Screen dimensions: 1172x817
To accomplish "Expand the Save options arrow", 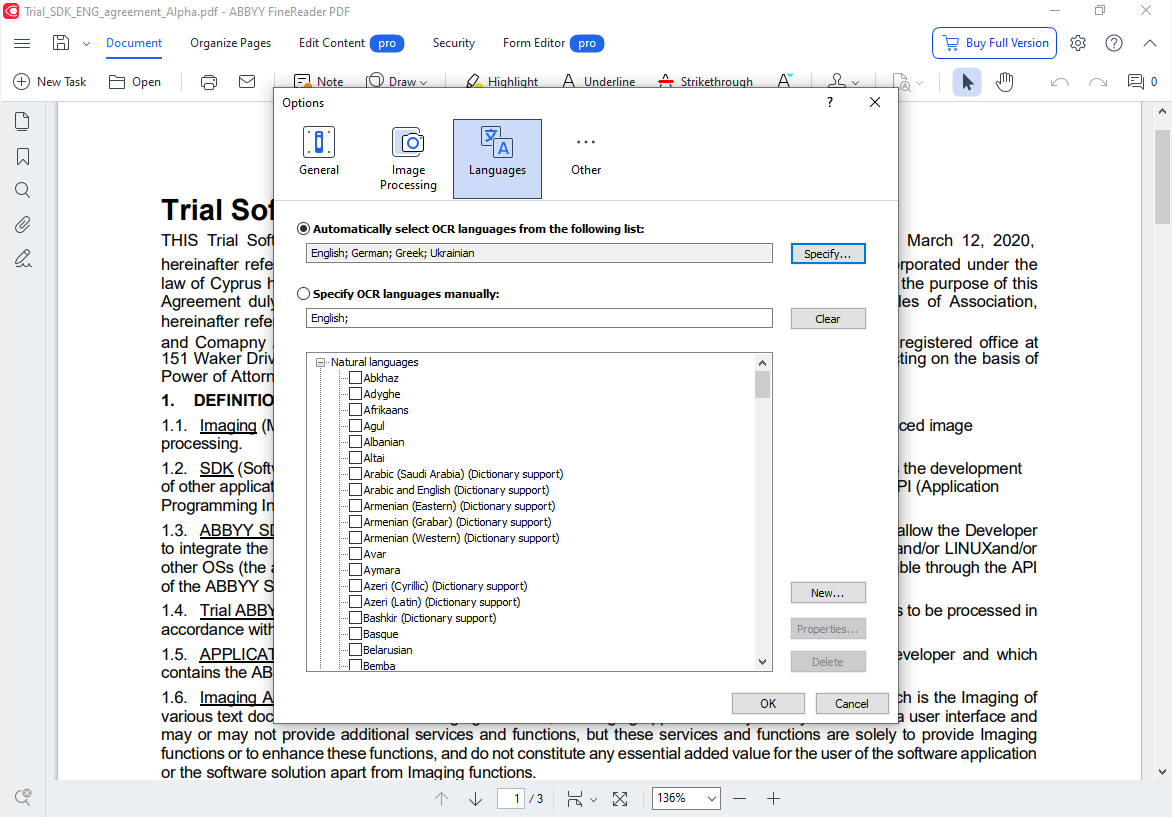I will coord(86,44).
